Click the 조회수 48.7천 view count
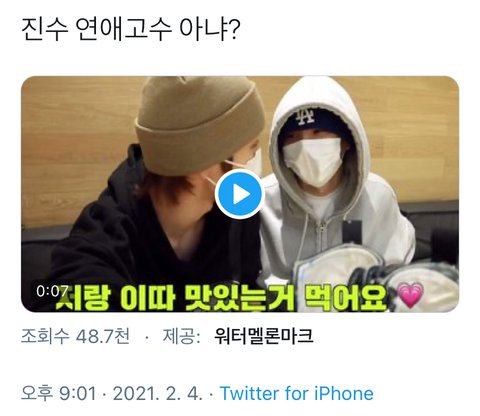 (x=75, y=336)
